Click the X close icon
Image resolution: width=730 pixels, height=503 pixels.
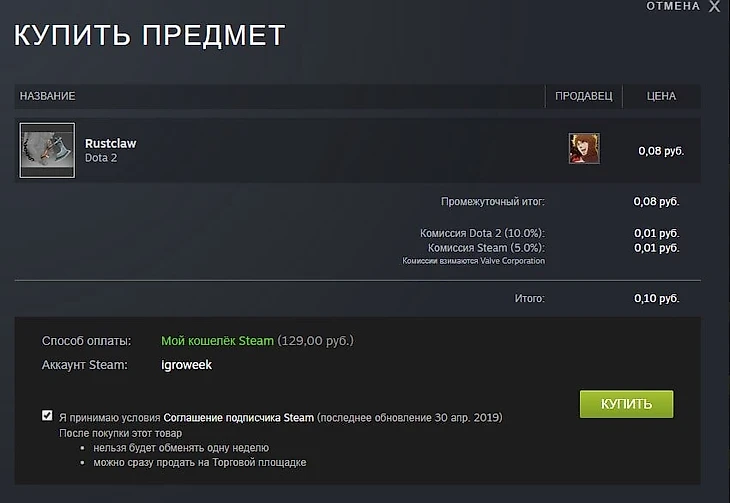[x=715, y=6]
